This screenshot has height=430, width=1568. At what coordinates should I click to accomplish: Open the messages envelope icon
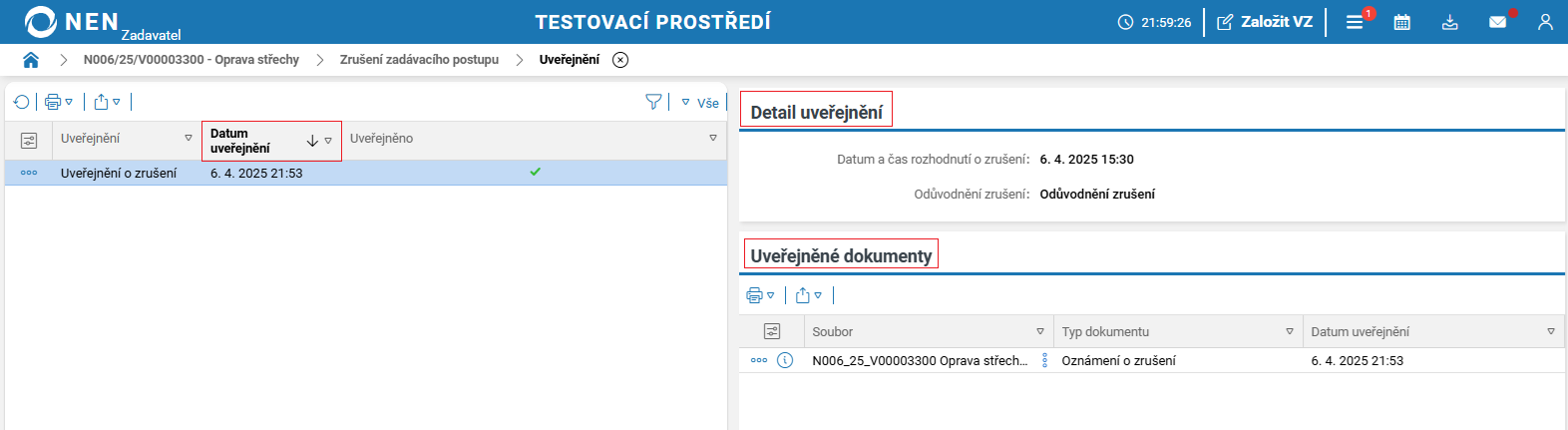[x=1497, y=22]
